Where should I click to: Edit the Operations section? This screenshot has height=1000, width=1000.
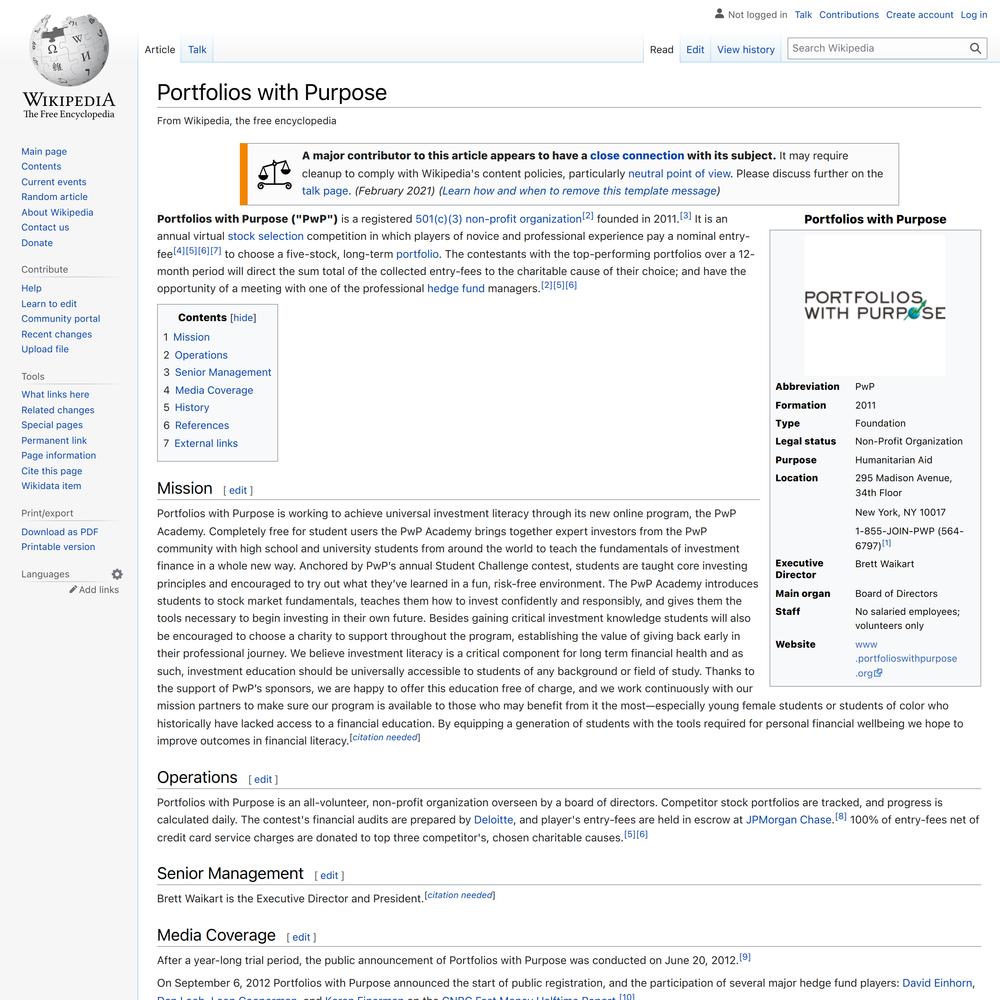pyautogui.click(x=263, y=779)
